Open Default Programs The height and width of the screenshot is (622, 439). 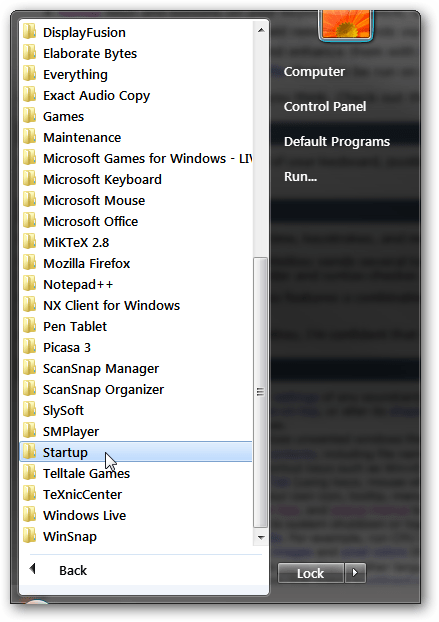click(x=337, y=142)
